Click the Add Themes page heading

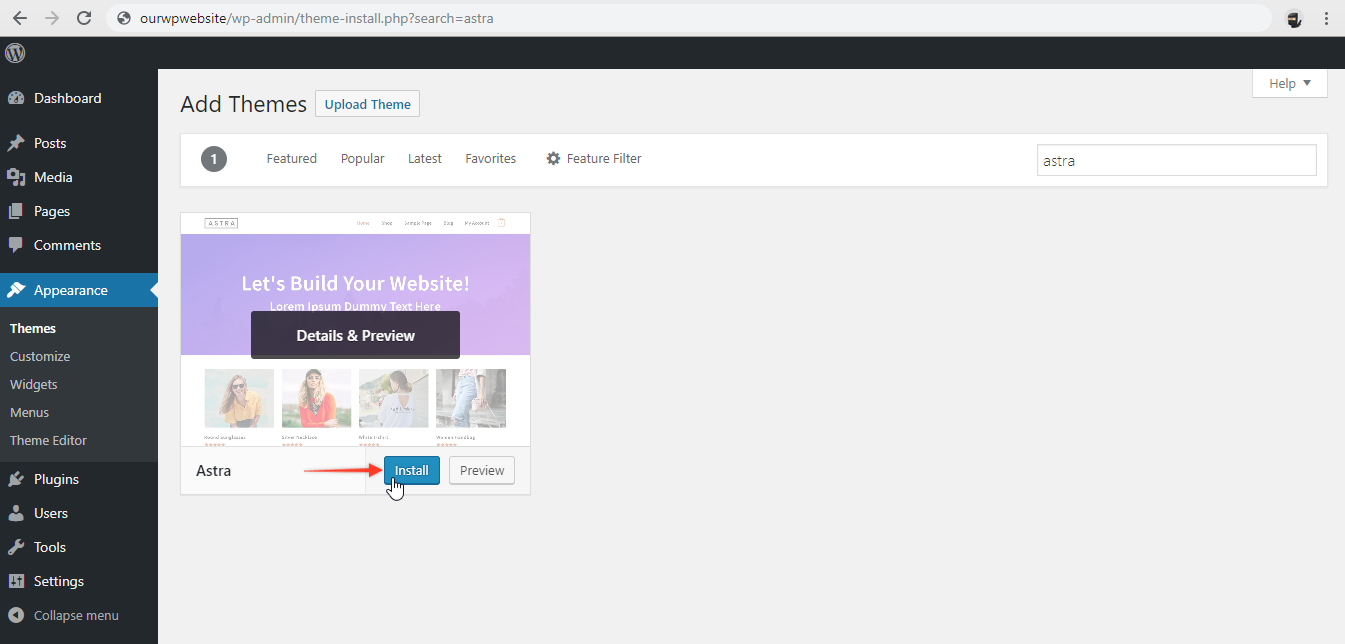click(243, 104)
